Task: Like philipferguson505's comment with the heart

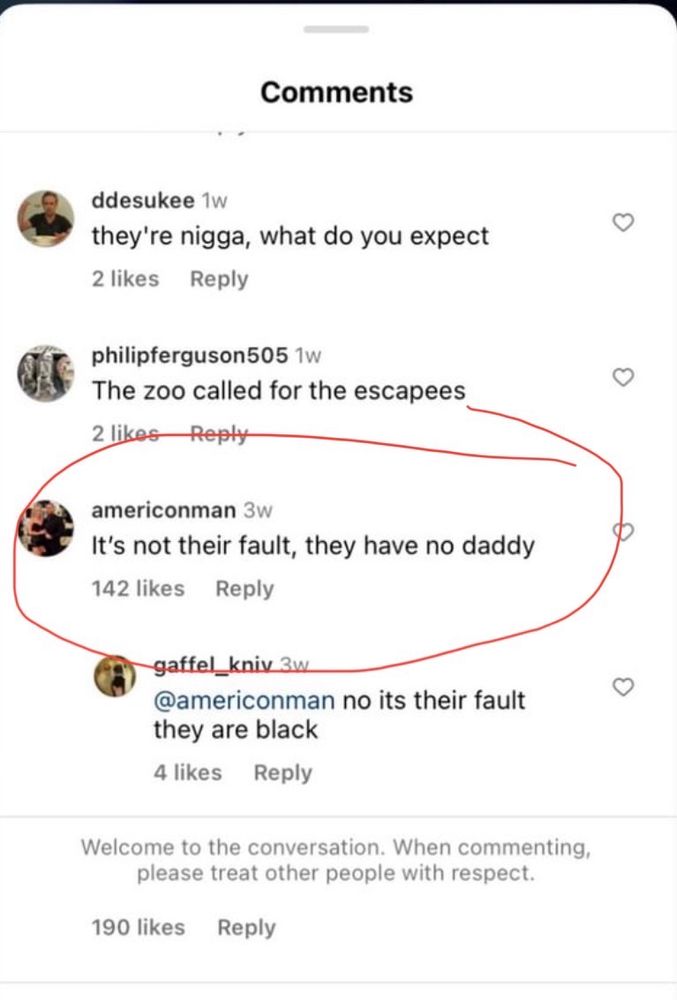Action: (623, 377)
